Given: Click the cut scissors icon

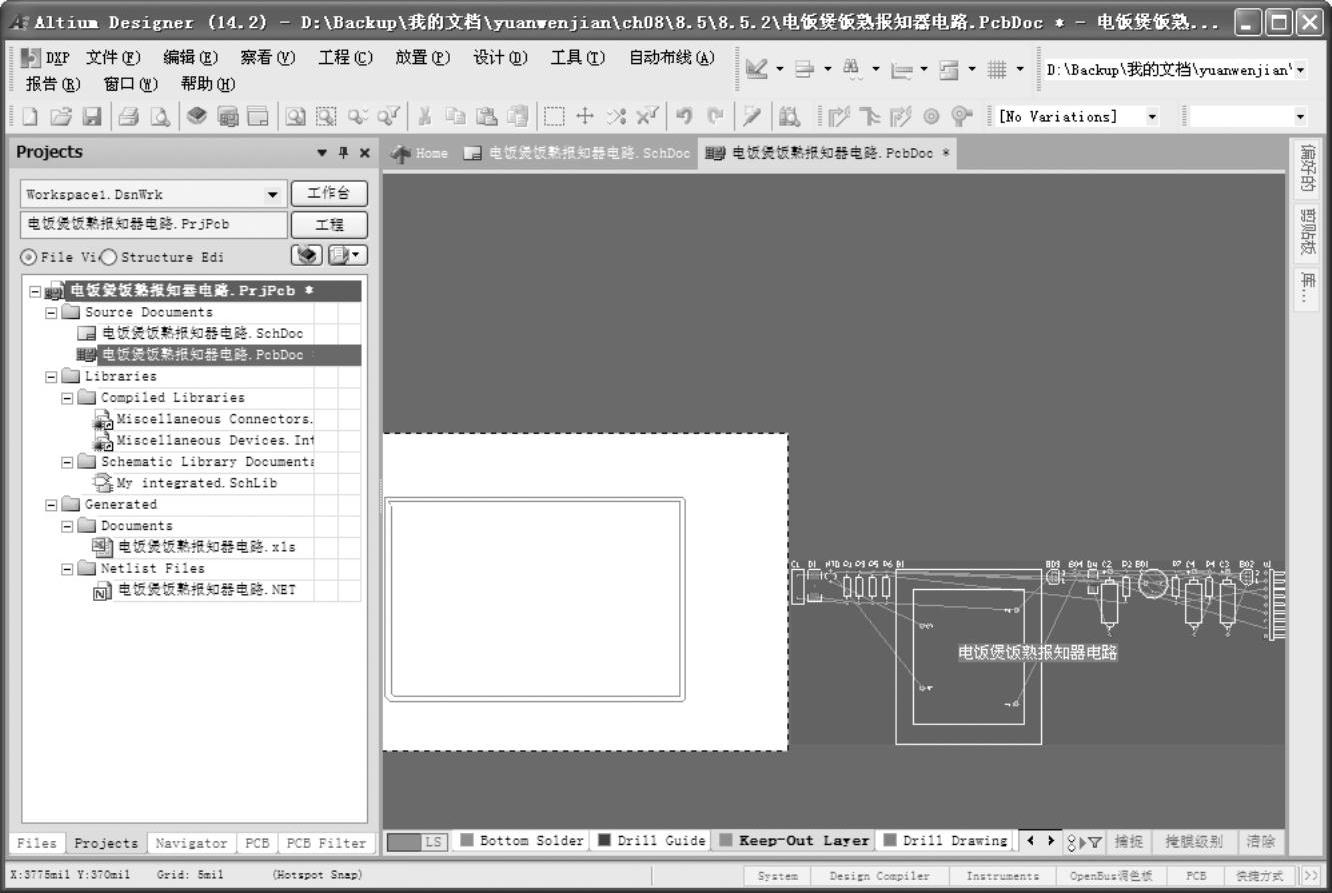Looking at the screenshot, I should 424,117.
